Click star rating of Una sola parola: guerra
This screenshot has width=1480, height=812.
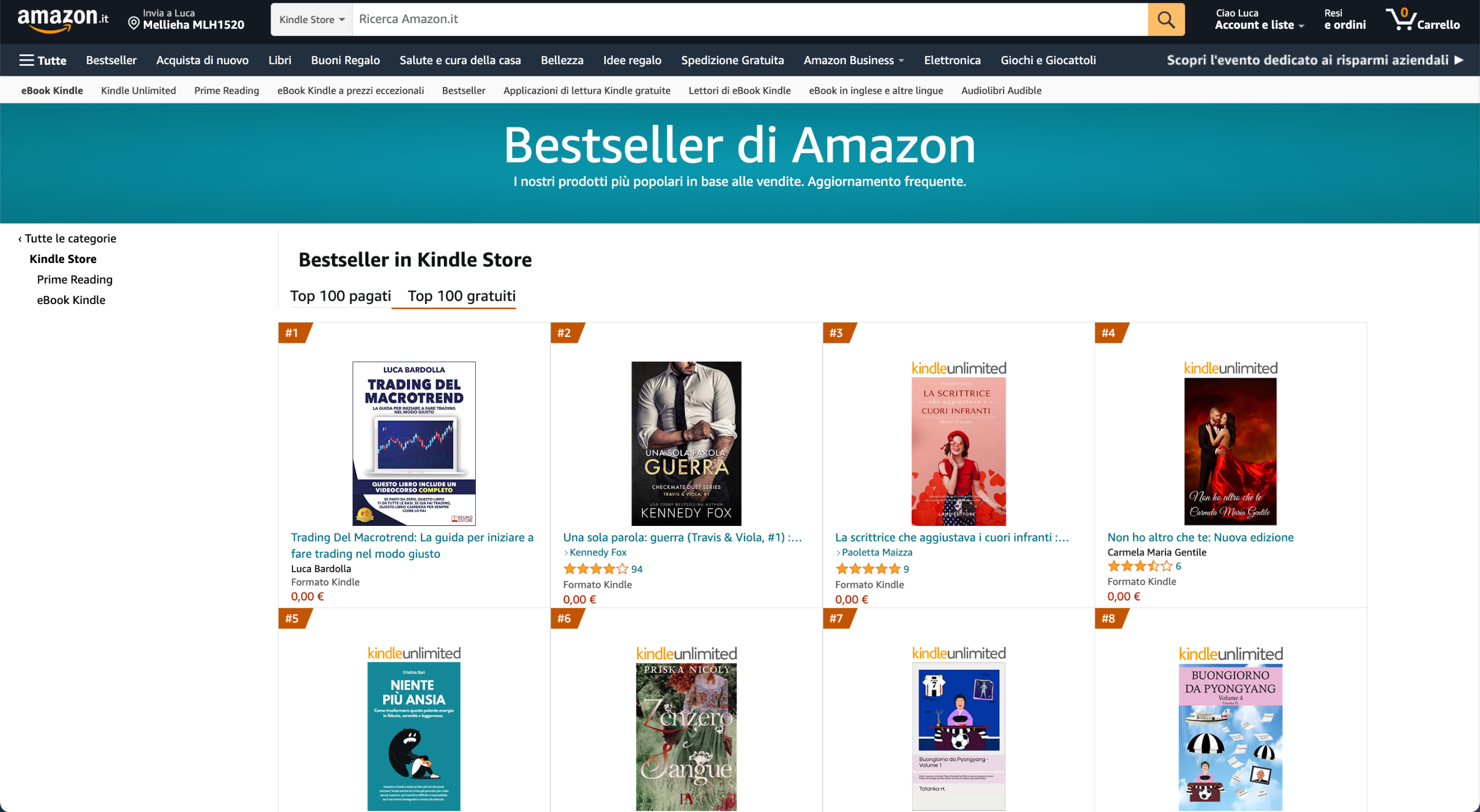pyautogui.click(x=595, y=569)
